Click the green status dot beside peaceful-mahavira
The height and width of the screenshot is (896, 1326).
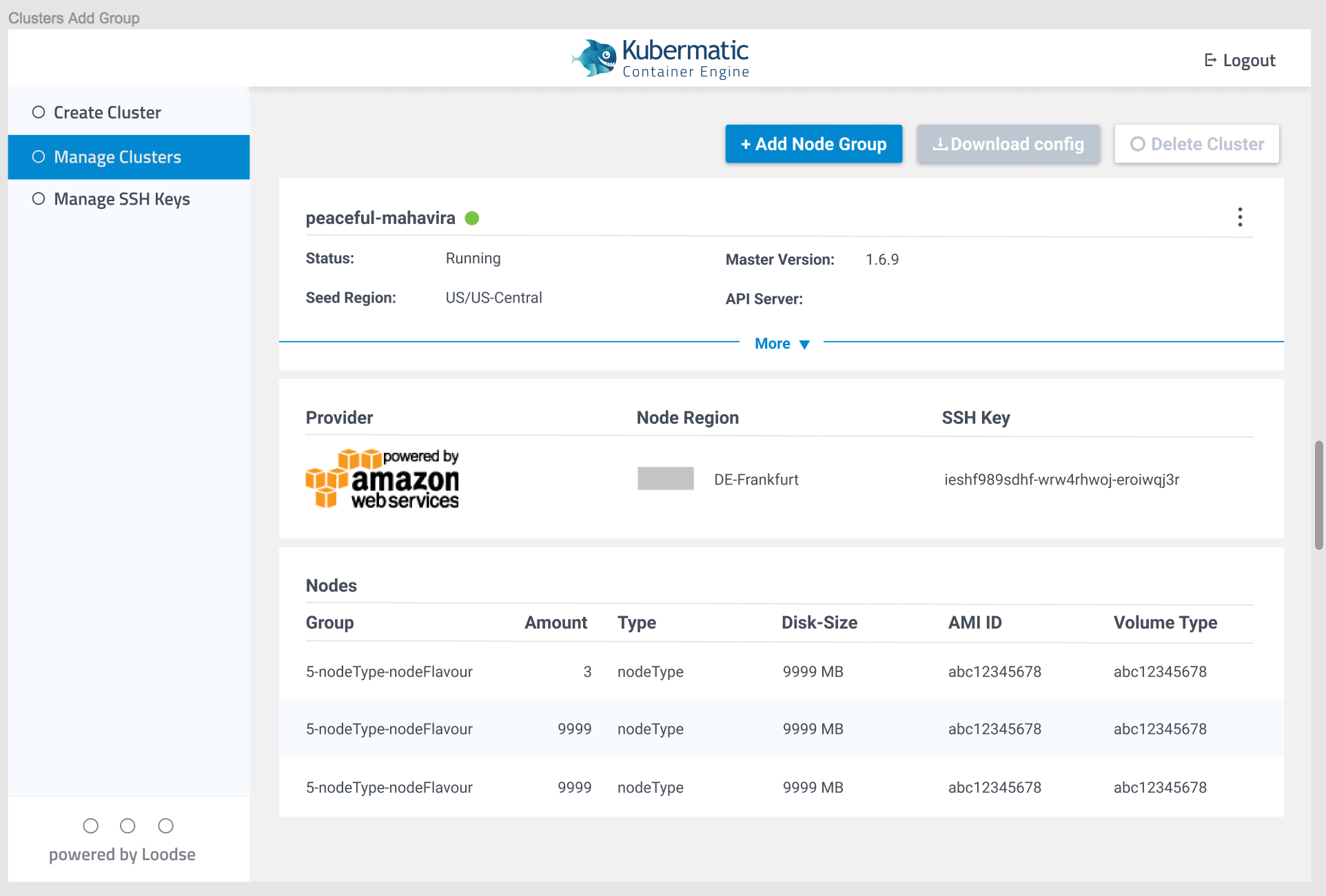coord(472,218)
